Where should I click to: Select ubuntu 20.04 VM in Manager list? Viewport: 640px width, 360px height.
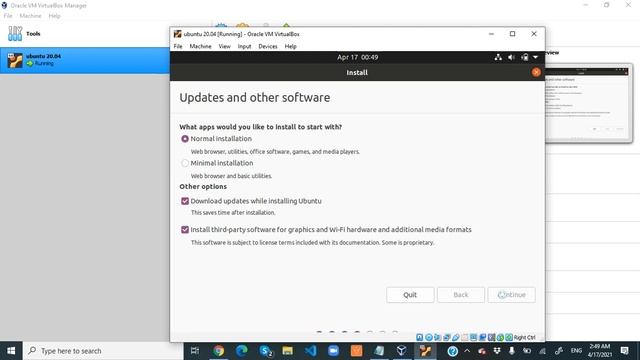85,60
